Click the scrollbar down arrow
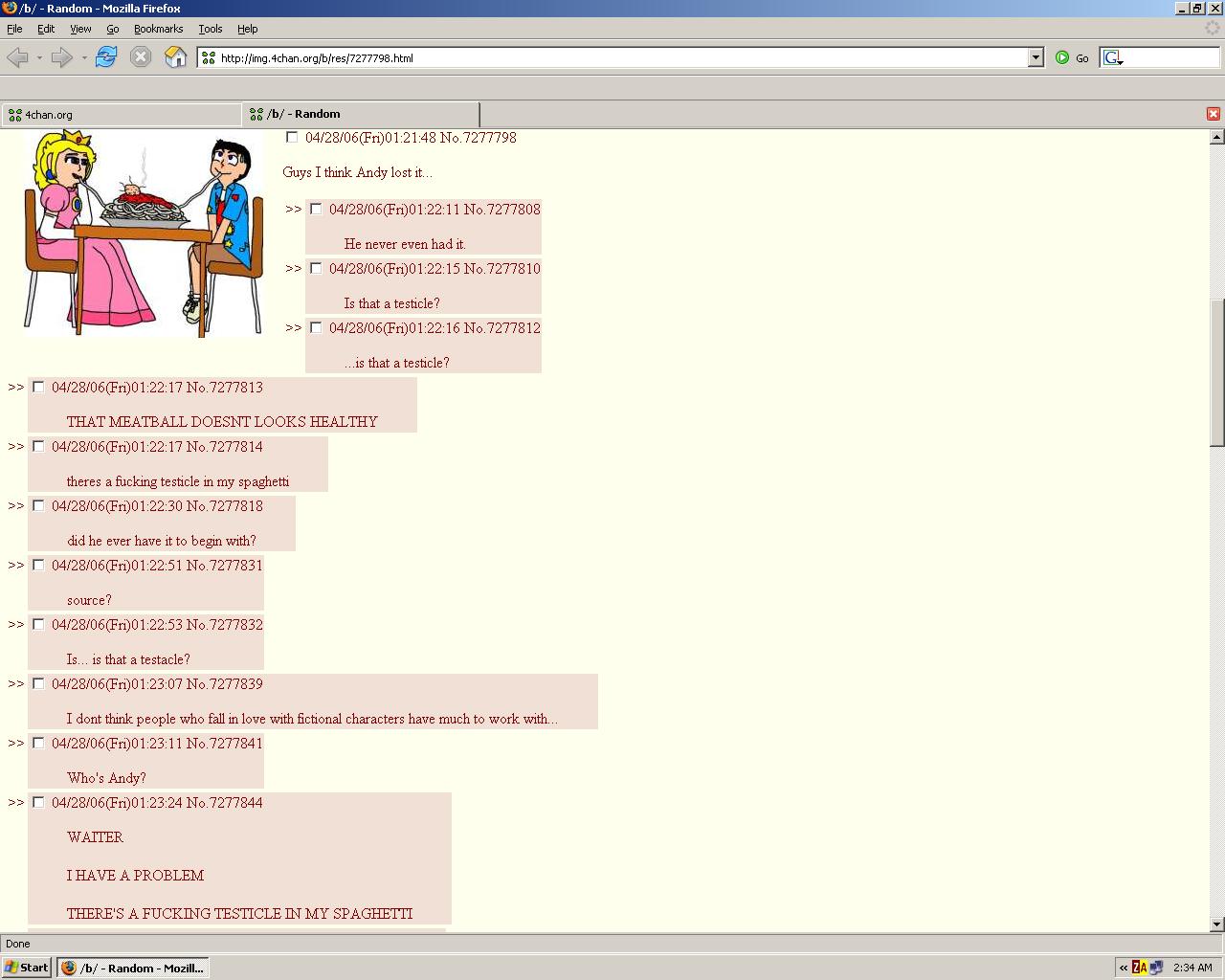Screen dimensions: 1225x980 1217,924
